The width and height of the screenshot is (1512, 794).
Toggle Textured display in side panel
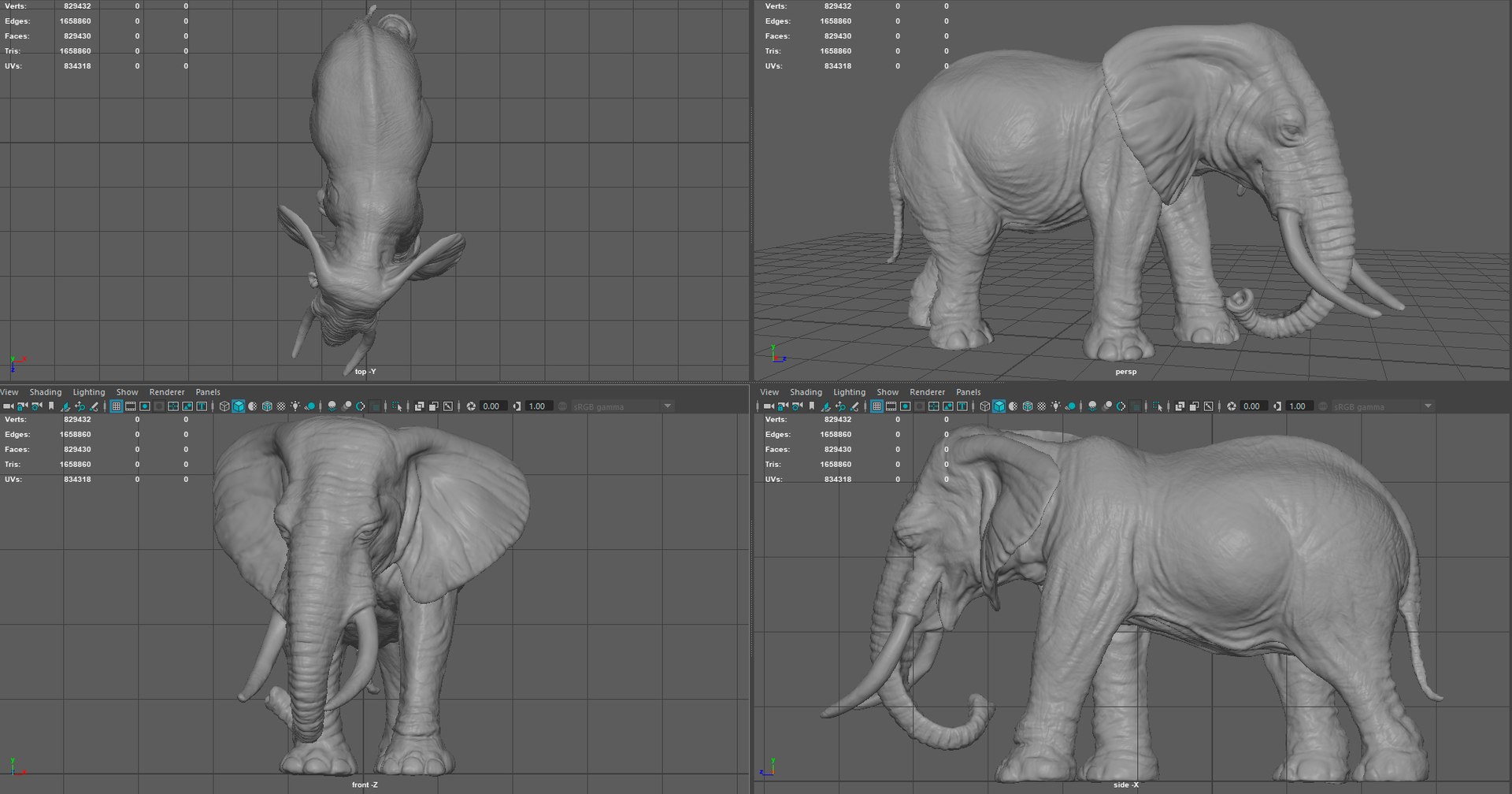click(1042, 406)
